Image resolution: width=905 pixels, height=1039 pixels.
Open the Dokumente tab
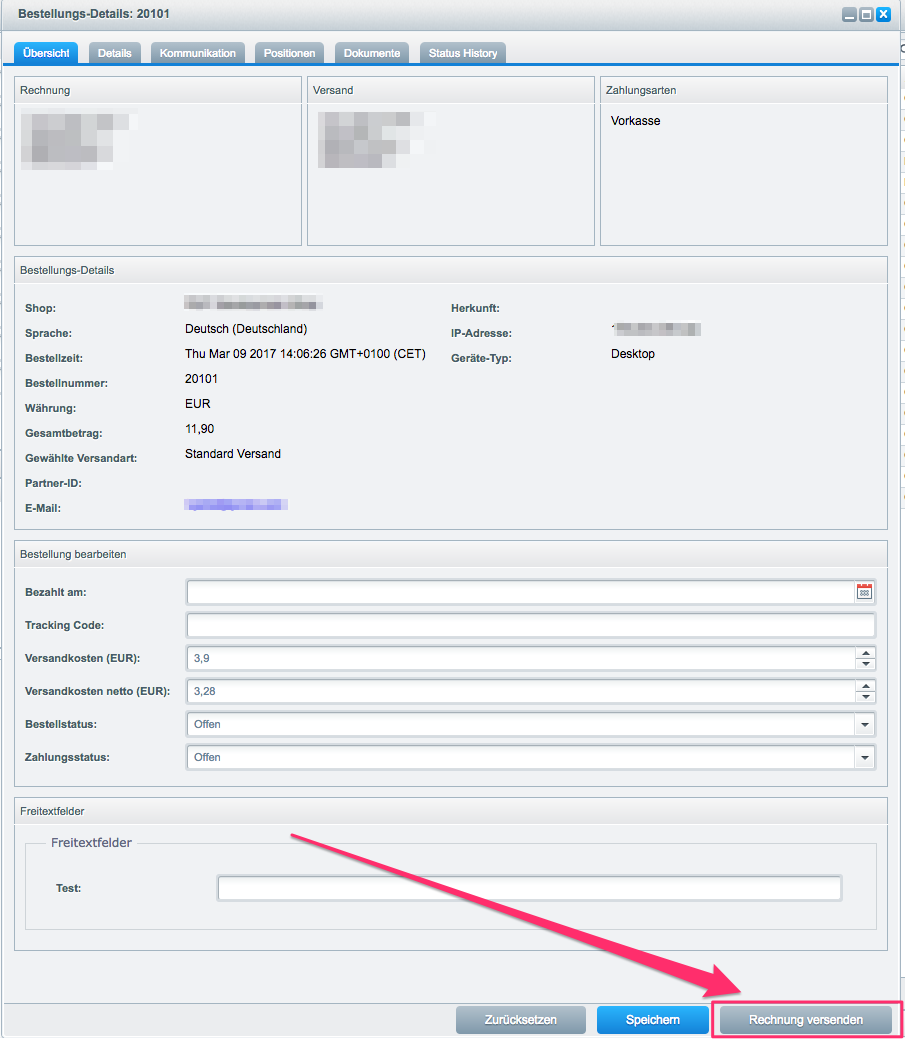point(372,53)
